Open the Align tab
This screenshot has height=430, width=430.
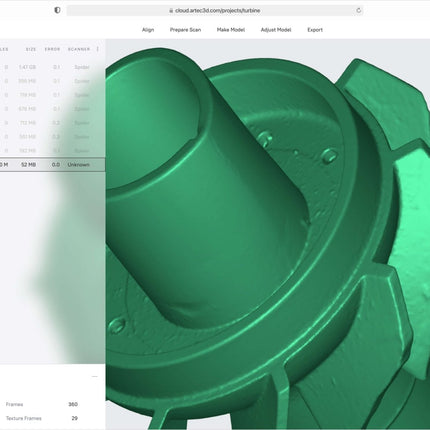(148, 30)
